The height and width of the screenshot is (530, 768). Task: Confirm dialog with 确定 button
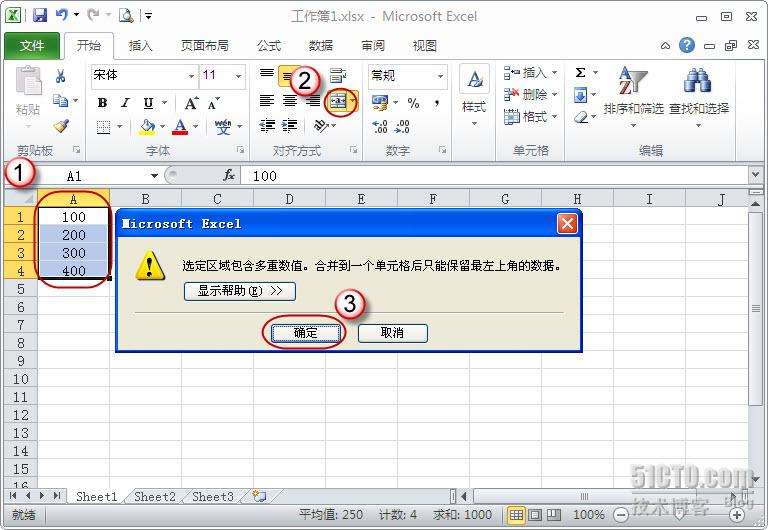coord(305,333)
